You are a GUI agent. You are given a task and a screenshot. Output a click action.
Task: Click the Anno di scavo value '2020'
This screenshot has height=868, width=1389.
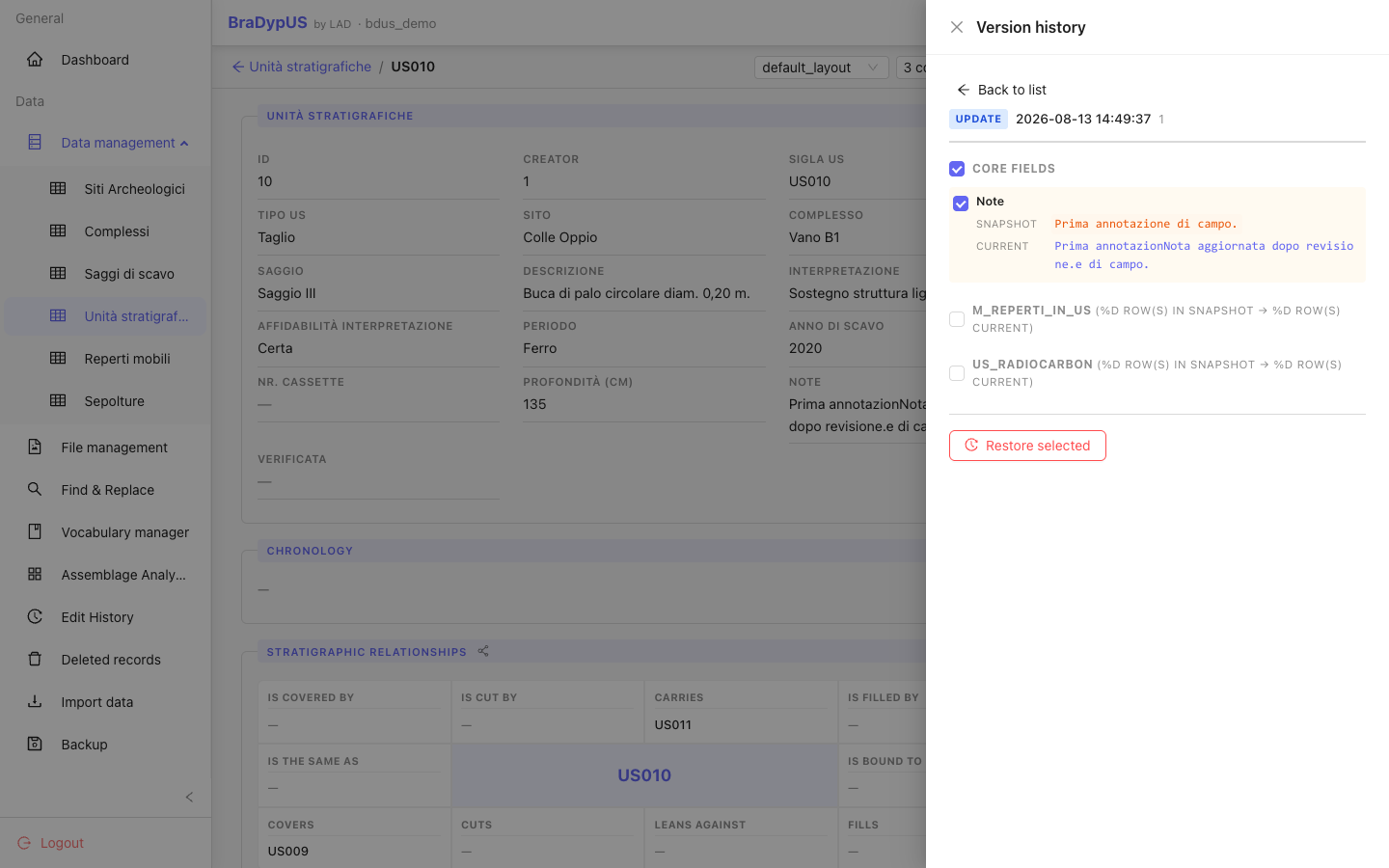pos(805,348)
